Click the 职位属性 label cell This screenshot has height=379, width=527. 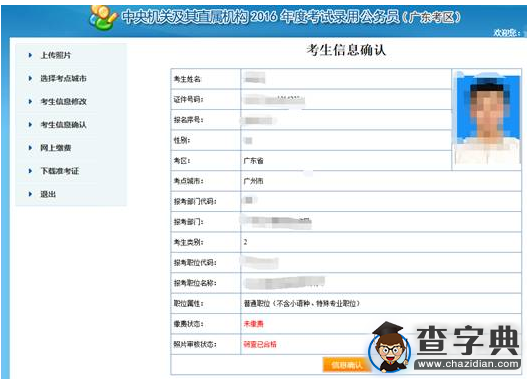[x=206, y=303]
